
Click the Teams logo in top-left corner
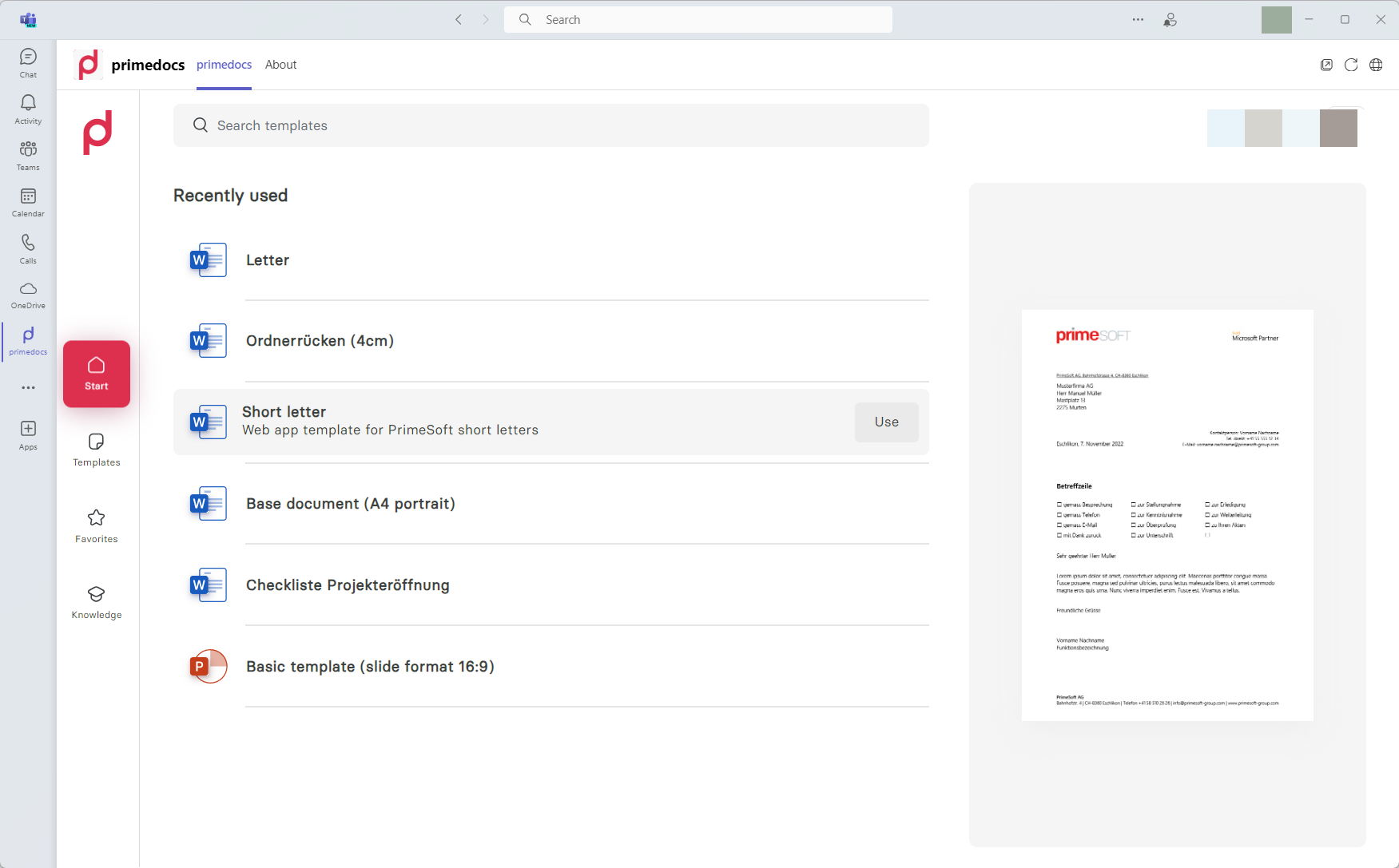click(29, 19)
